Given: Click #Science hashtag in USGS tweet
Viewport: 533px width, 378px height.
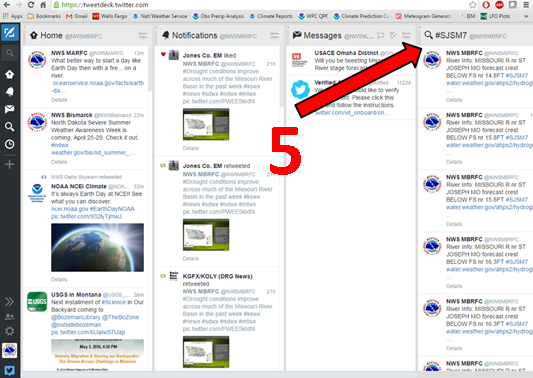Looking at the screenshot, I should [x=114, y=302].
